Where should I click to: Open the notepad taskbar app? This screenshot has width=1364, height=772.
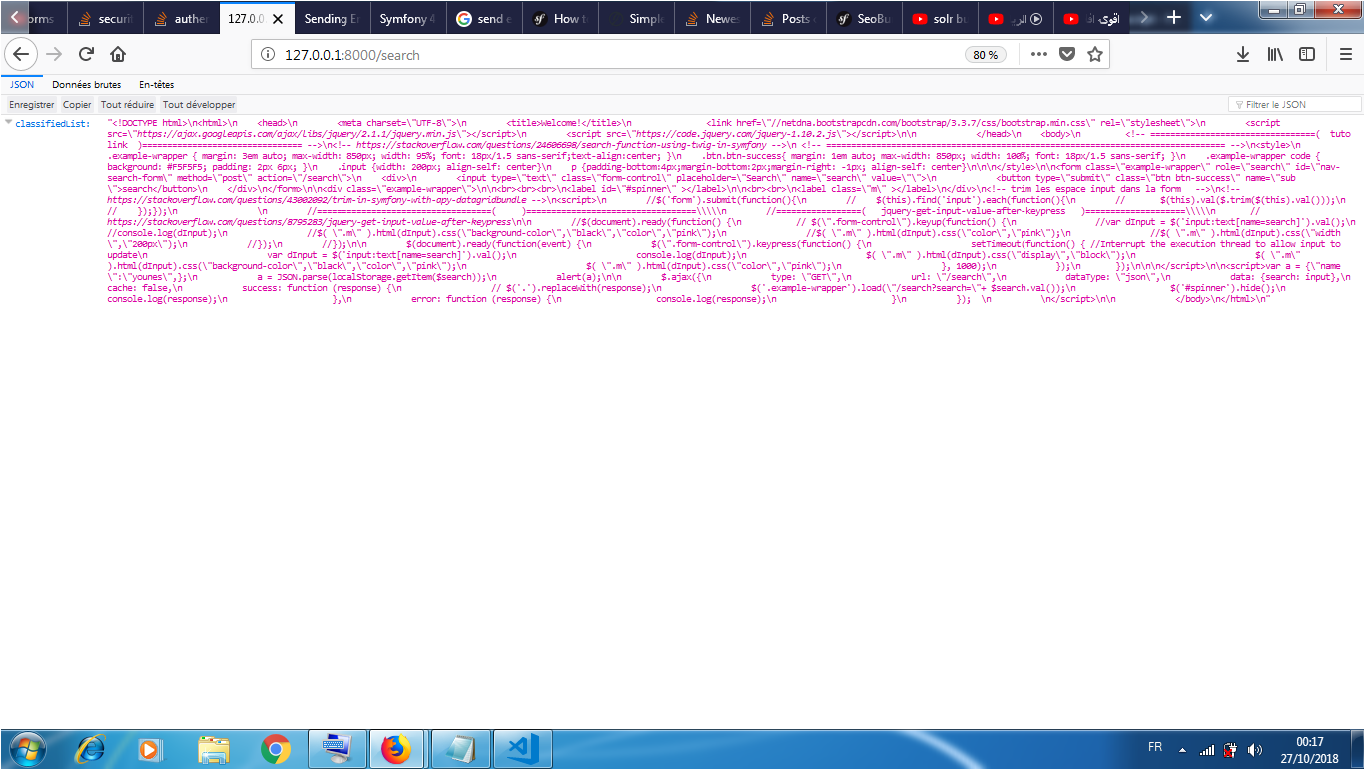pos(459,749)
